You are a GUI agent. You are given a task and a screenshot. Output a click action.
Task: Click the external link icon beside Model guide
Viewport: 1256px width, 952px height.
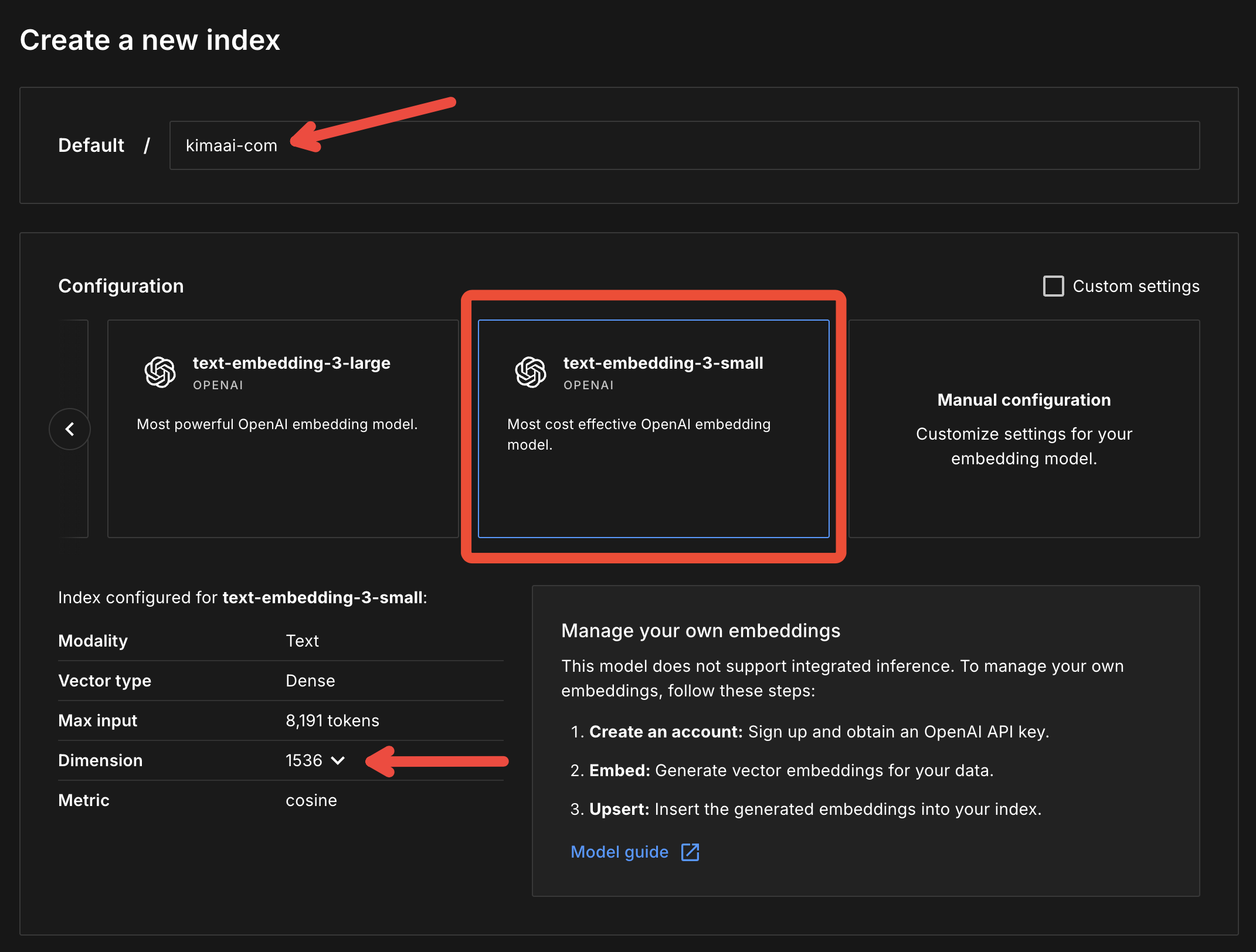[690, 852]
